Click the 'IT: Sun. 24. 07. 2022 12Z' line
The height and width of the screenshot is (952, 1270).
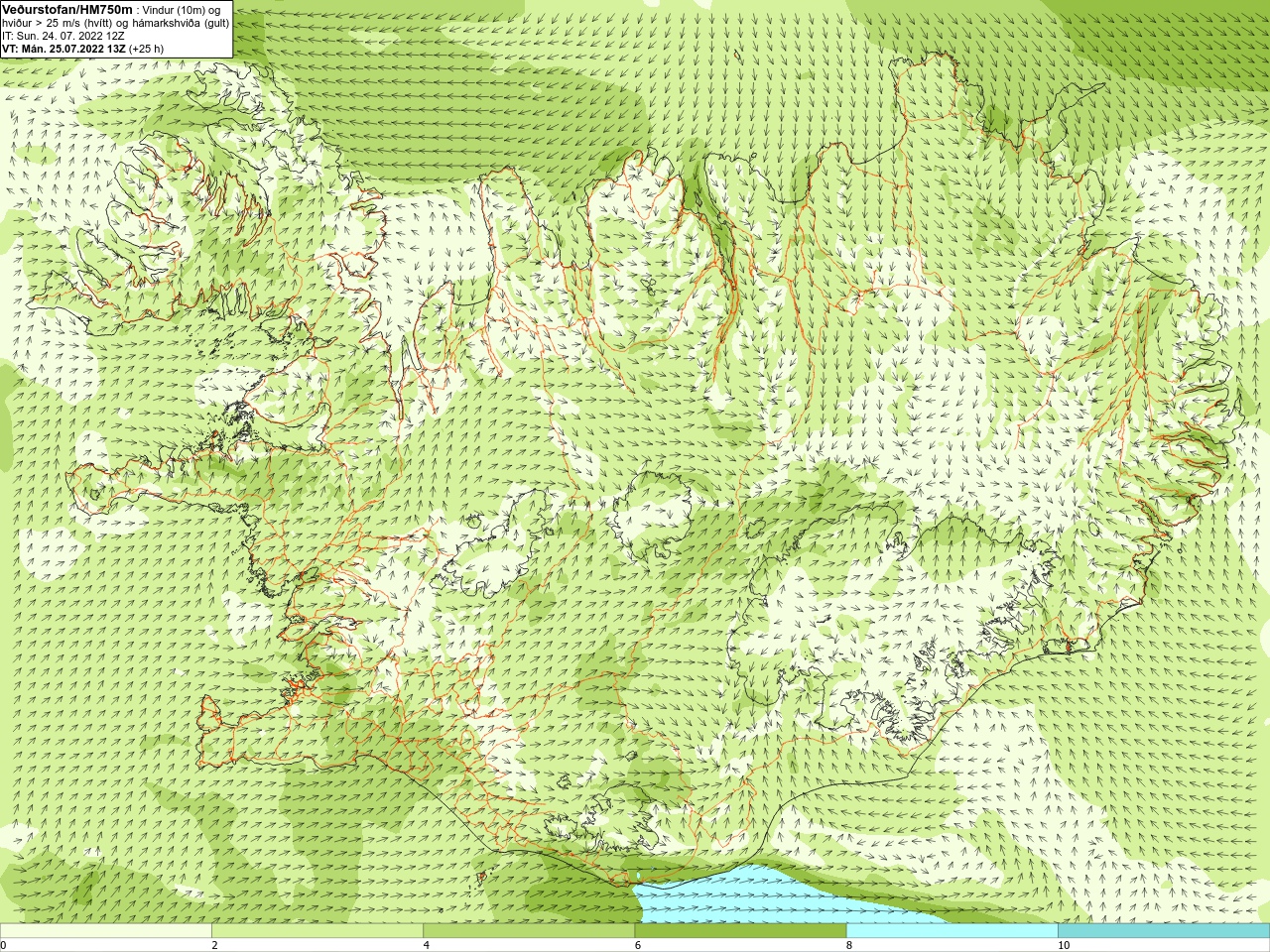pyautogui.click(x=63, y=36)
